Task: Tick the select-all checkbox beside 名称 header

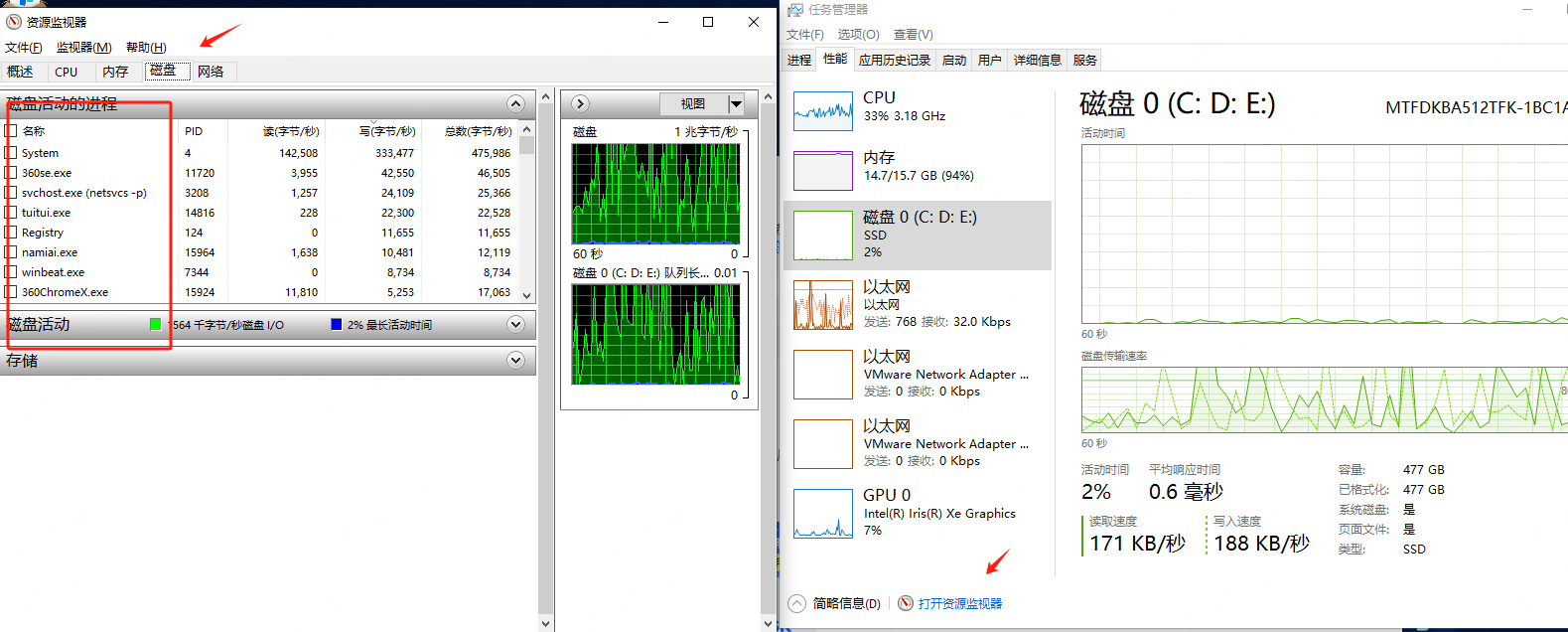Action: tap(11, 131)
